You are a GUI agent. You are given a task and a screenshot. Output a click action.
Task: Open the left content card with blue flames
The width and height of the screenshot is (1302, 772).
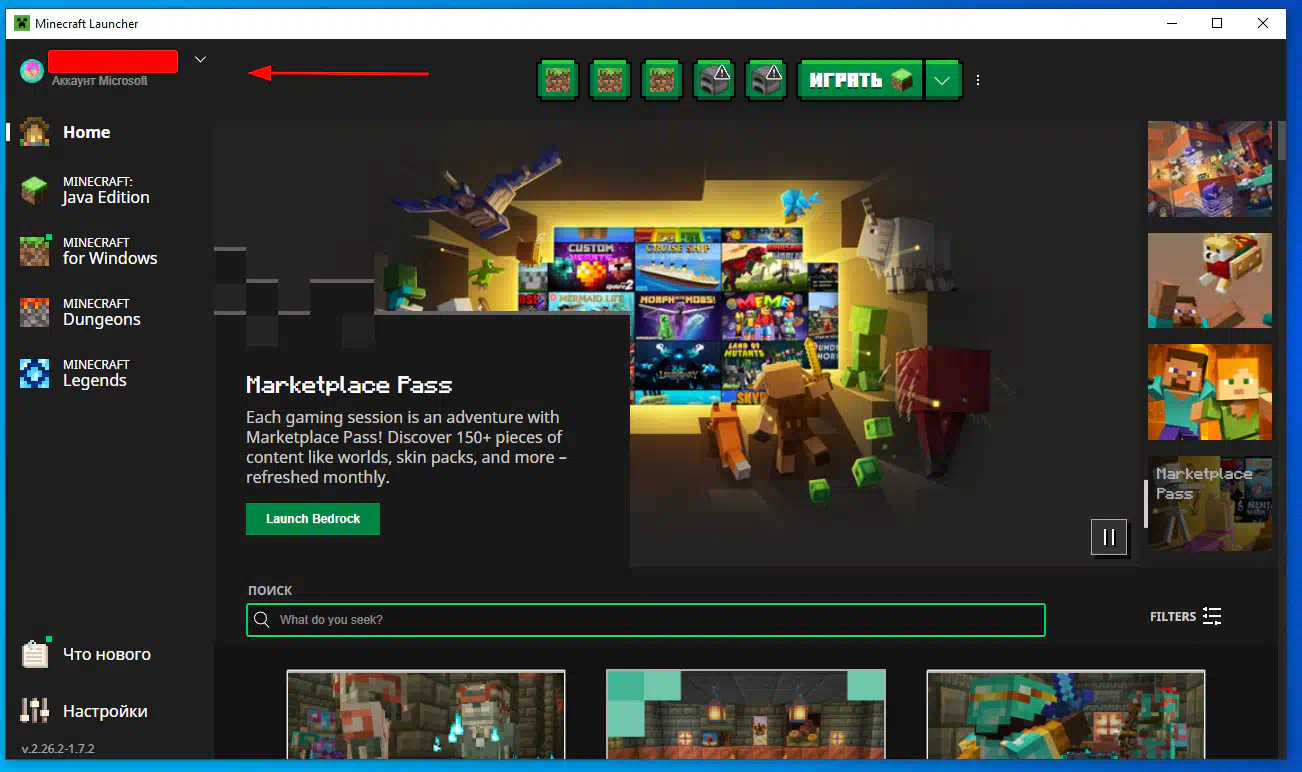[x=426, y=715]
